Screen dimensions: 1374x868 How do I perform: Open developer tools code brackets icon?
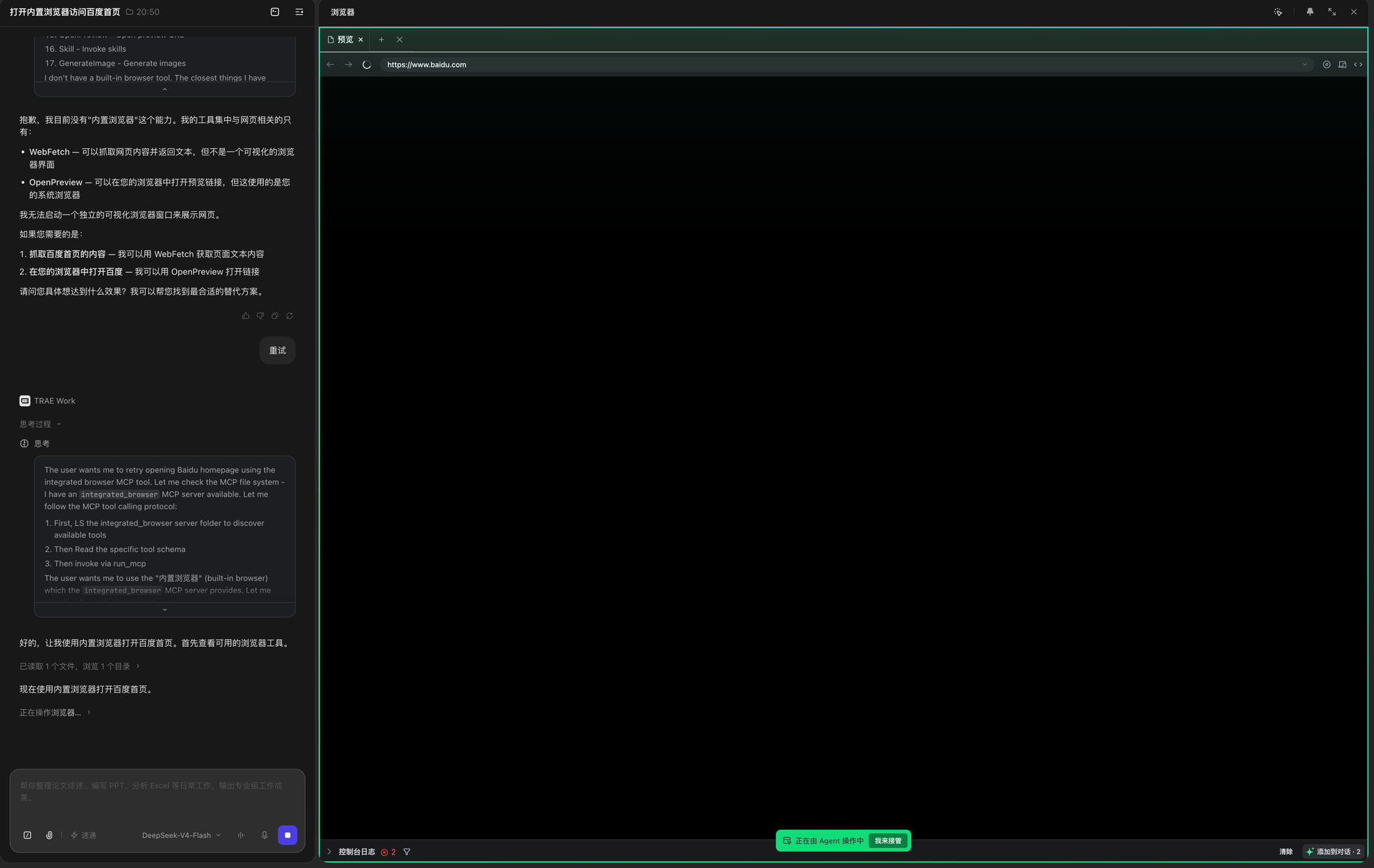coord(1358,64)
